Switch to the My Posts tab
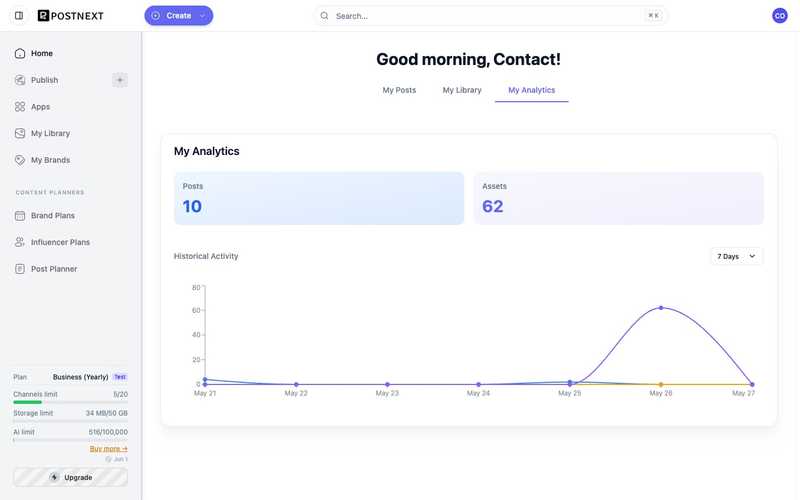 click(399, 90)
